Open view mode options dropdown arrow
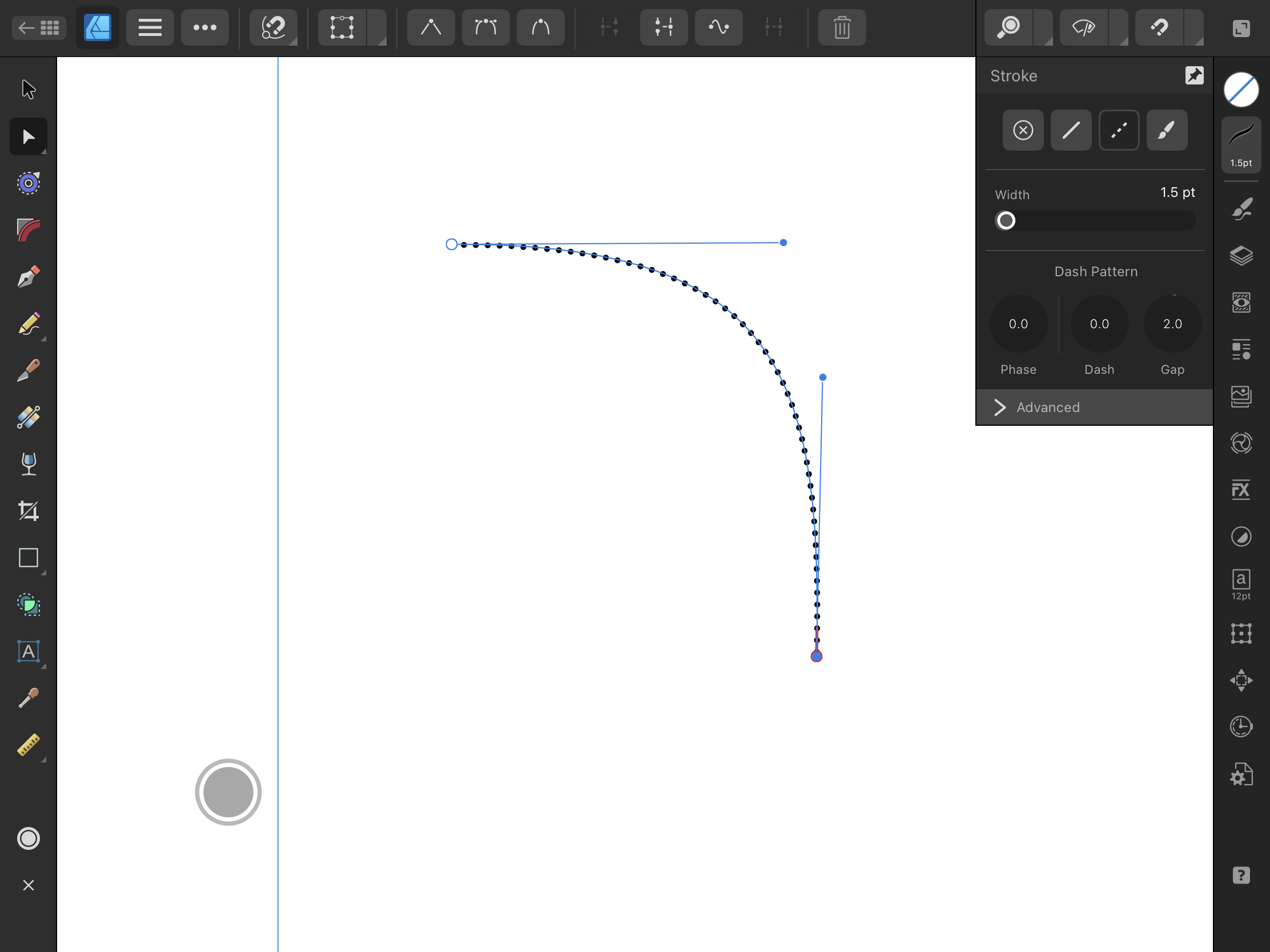1270x952 pixels. click(1119, 27)
